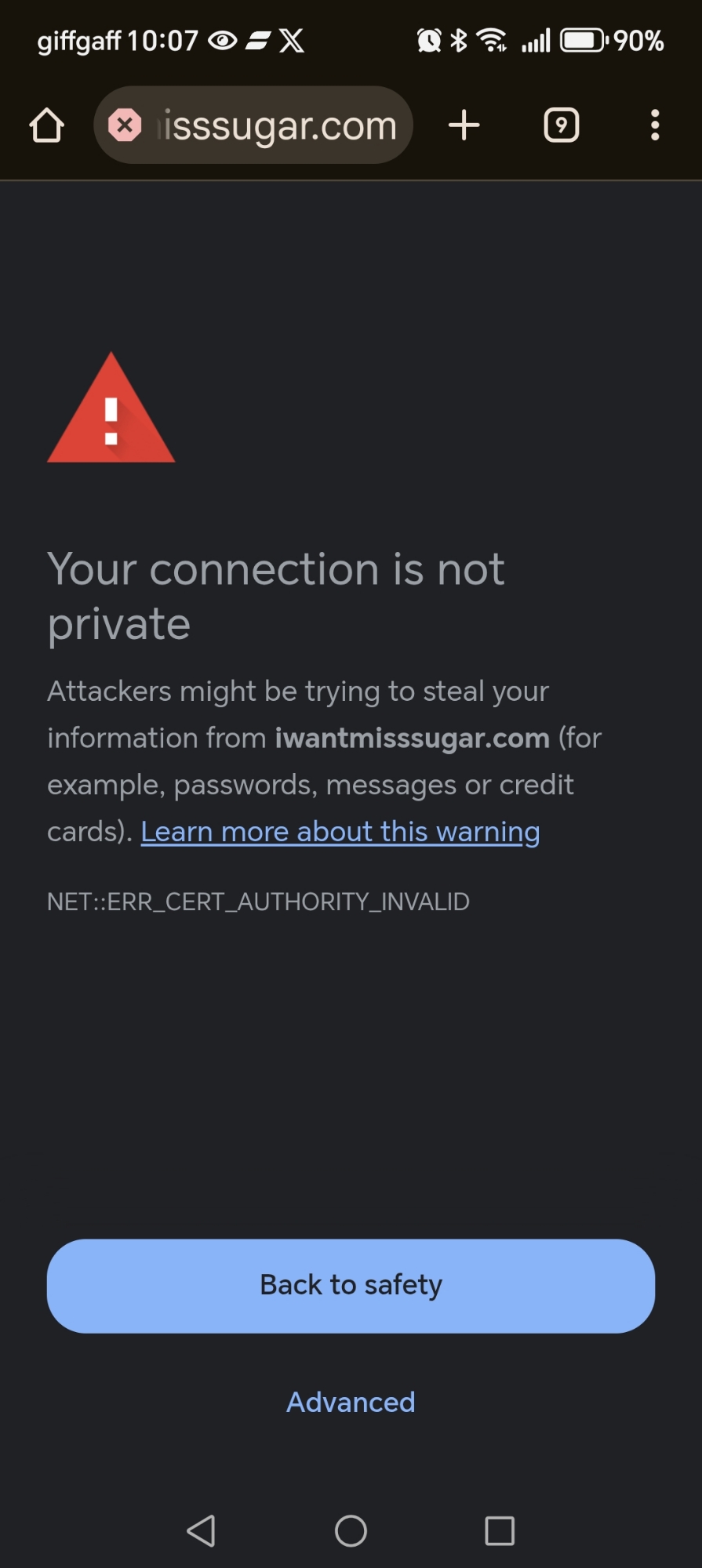Tap the alarm clock status icon
702x1568 pixels.
coord(429,40)
